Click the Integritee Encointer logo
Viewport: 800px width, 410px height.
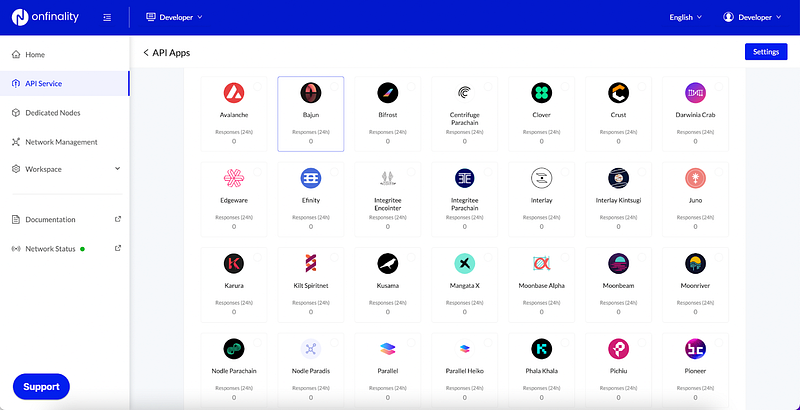coord(388,178)
